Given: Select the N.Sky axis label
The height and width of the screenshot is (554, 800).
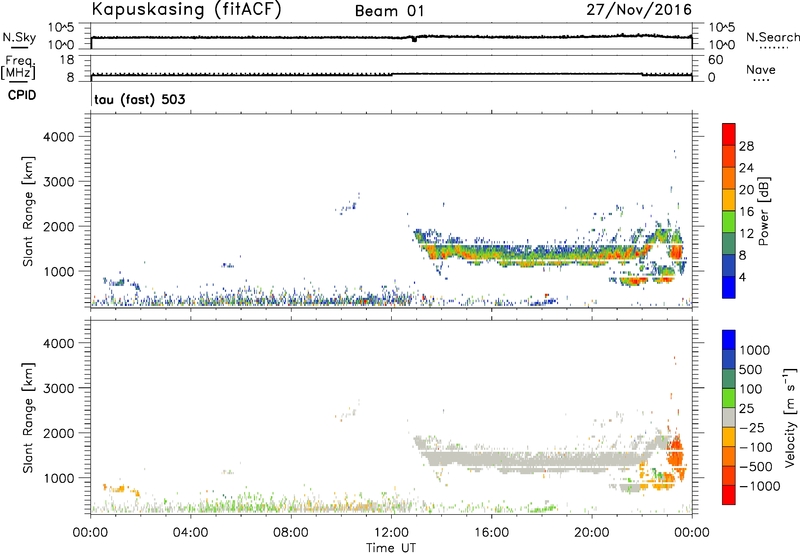Looking at the screenshot, I should point(19,38).
